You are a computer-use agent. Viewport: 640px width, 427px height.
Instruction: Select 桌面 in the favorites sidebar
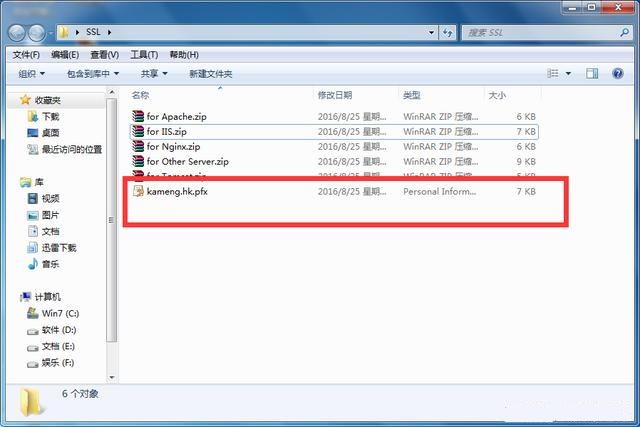pyautogui.click(x=50, y=133)
